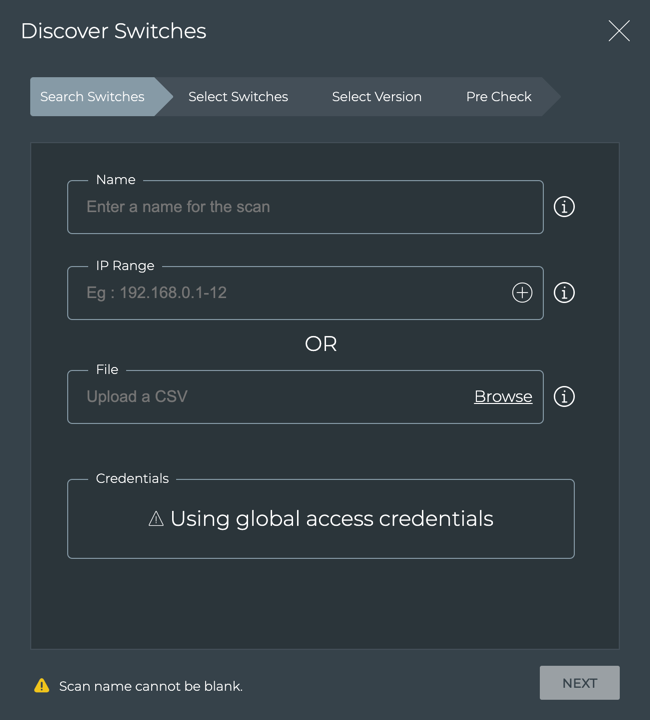This screenshot has height=720, width=650.
Task: Switch to the Select Switches step
Action: (238, 97)
